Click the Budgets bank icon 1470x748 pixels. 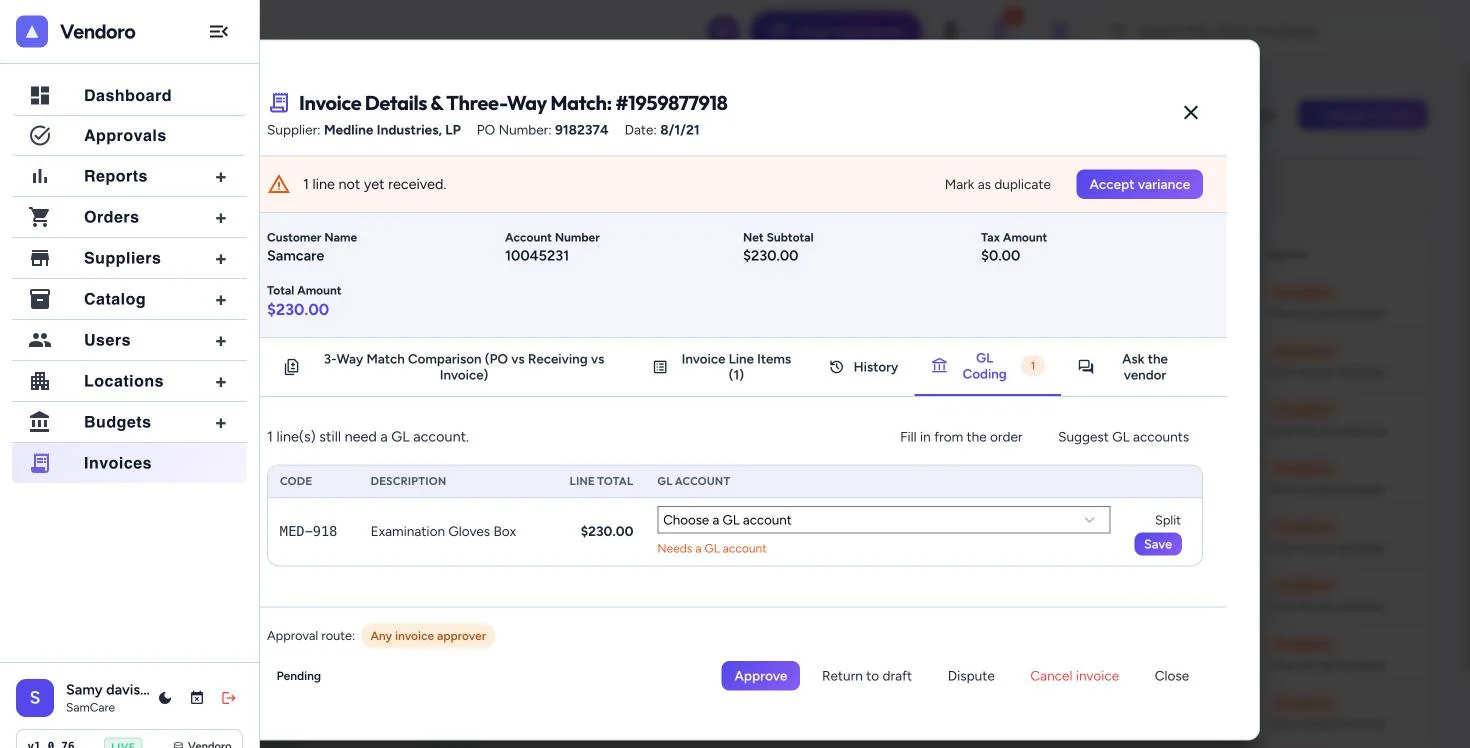40,422
